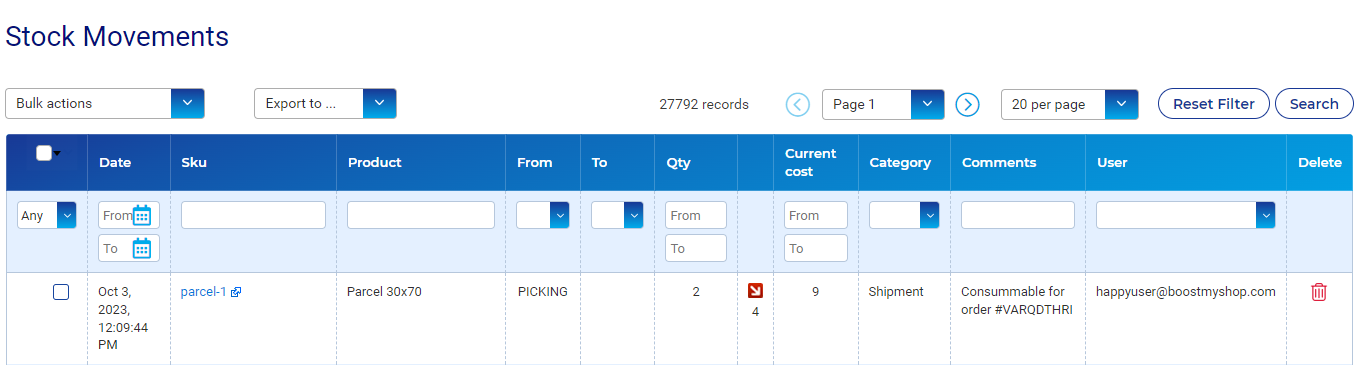The height and width of the screenshot is (365, 1359).
Task: Tick the select-all header checkbox
Action: [x=44, y=153]
